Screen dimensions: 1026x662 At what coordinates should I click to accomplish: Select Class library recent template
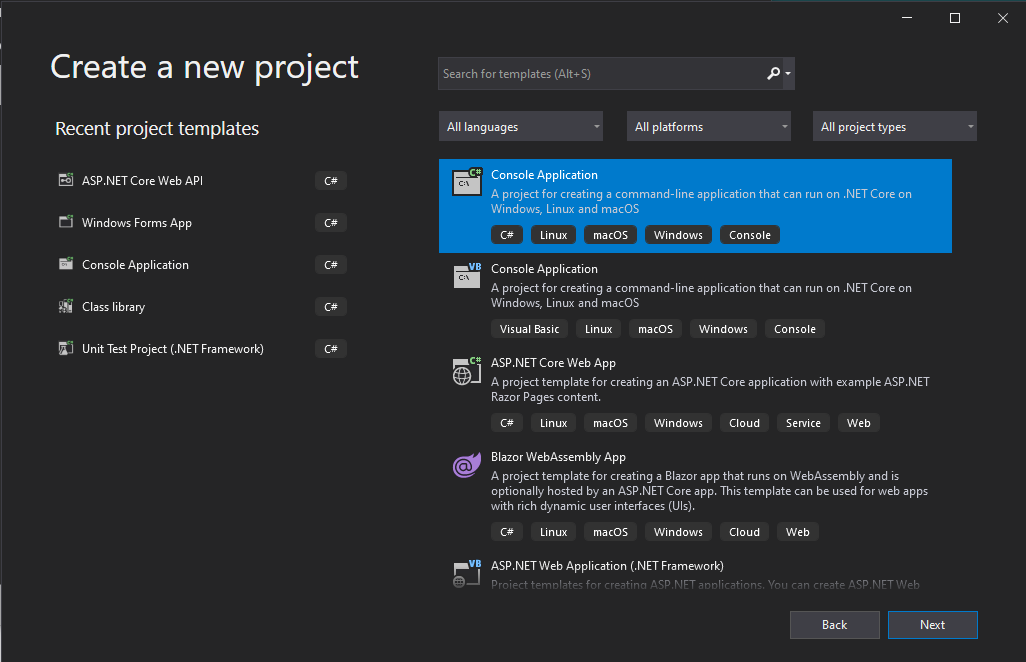click(x=113, y=307)
